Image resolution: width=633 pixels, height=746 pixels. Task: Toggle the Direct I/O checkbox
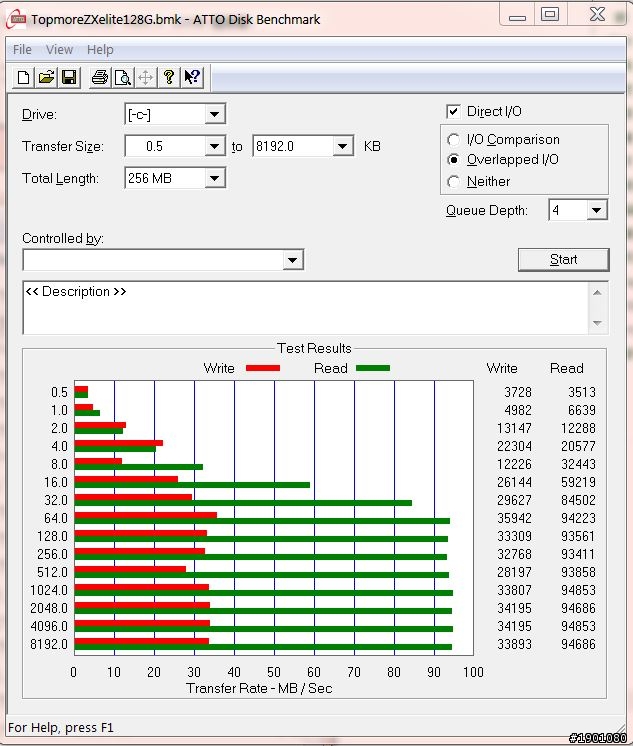(453, 111)
